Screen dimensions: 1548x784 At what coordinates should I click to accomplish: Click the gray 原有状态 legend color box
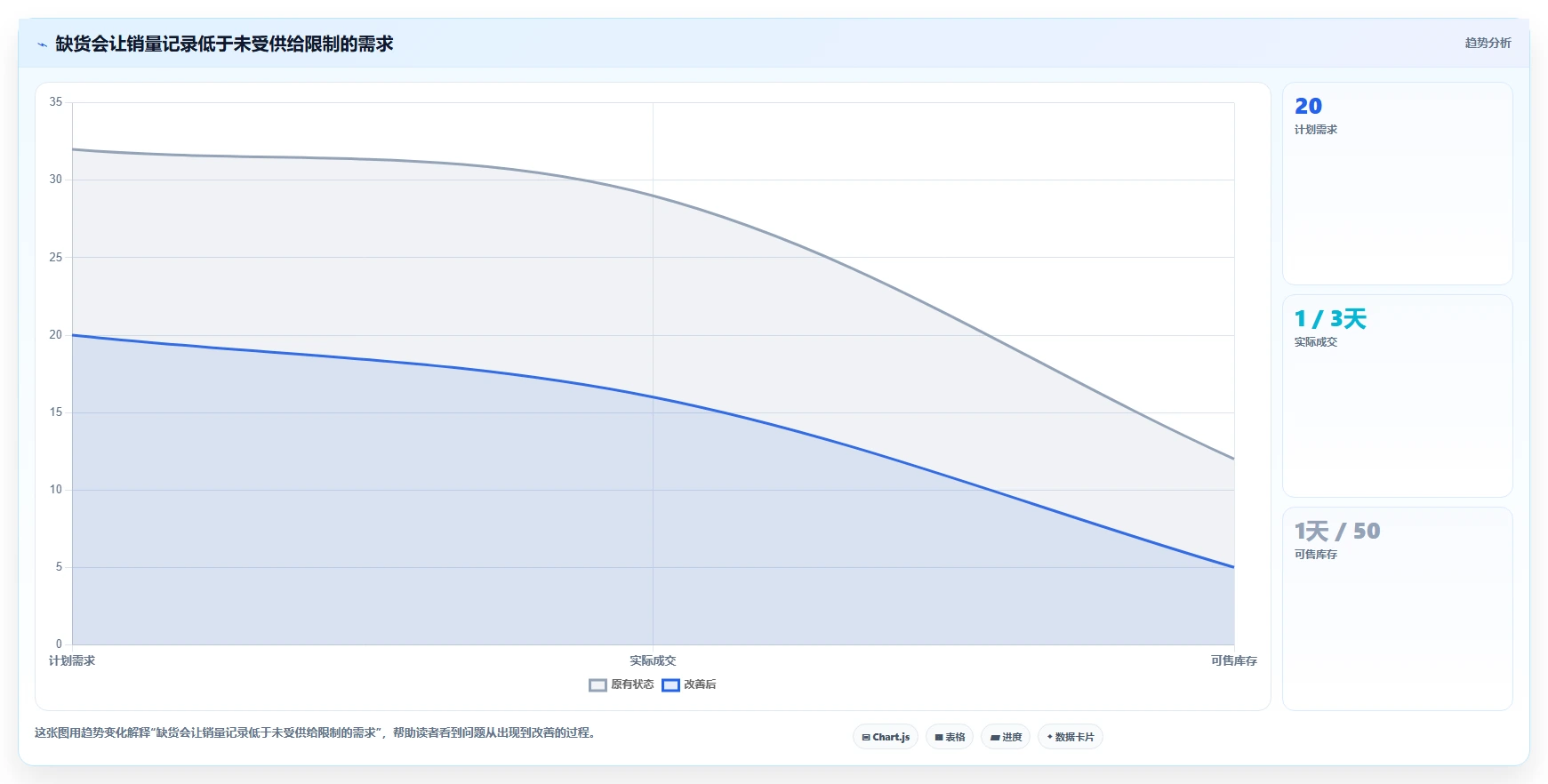(598, 685)
